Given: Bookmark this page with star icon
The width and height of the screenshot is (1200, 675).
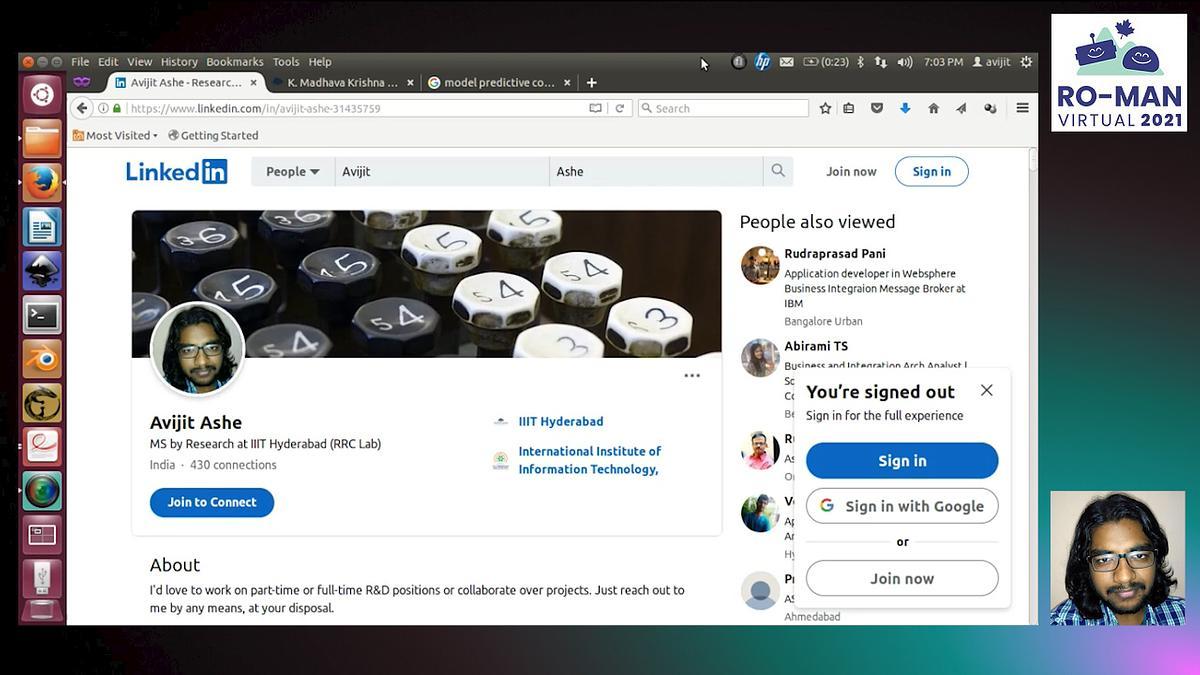Looking at the screenshot, I should 825,108.
